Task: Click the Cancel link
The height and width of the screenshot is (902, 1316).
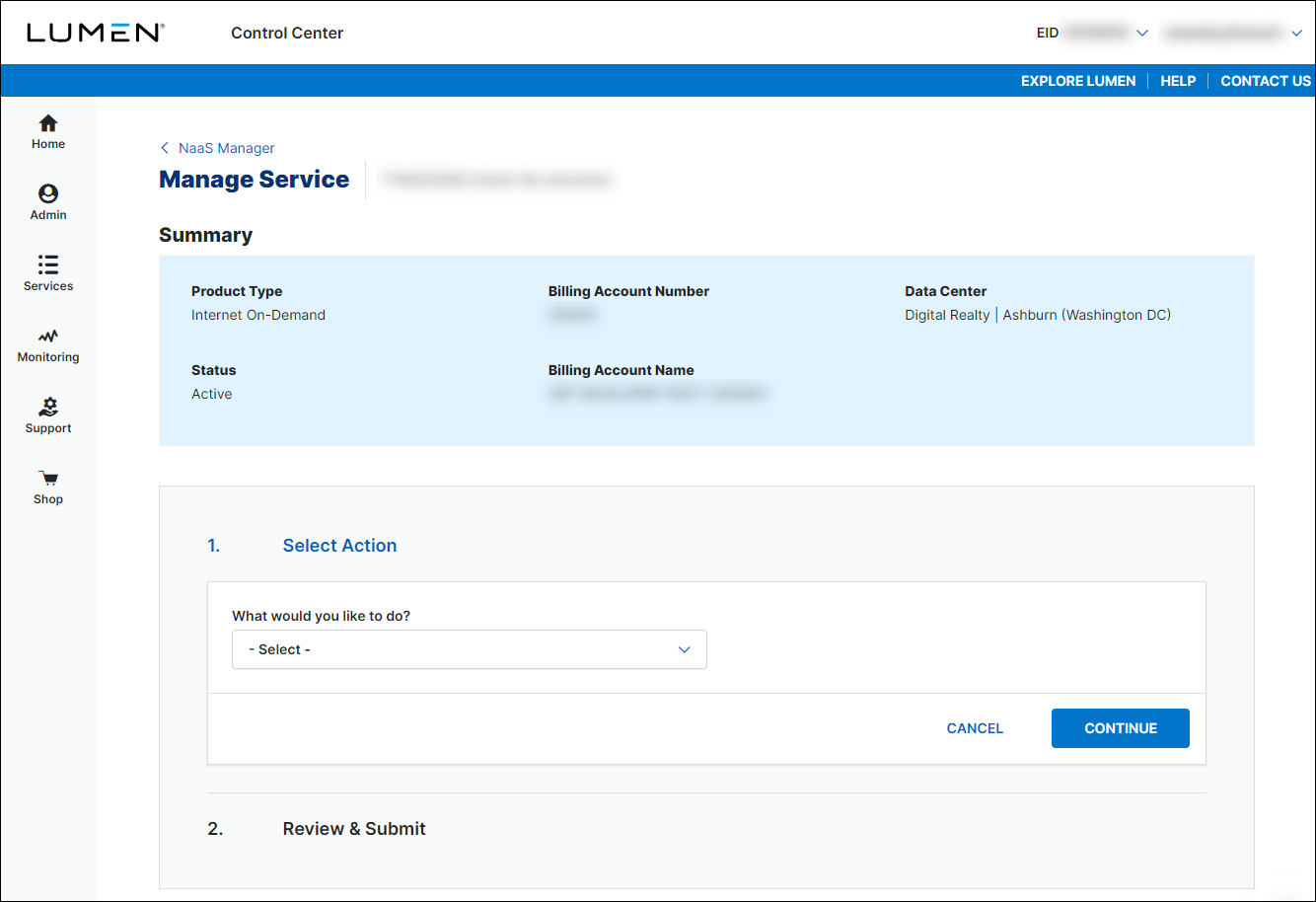Action: click(975, 728)
